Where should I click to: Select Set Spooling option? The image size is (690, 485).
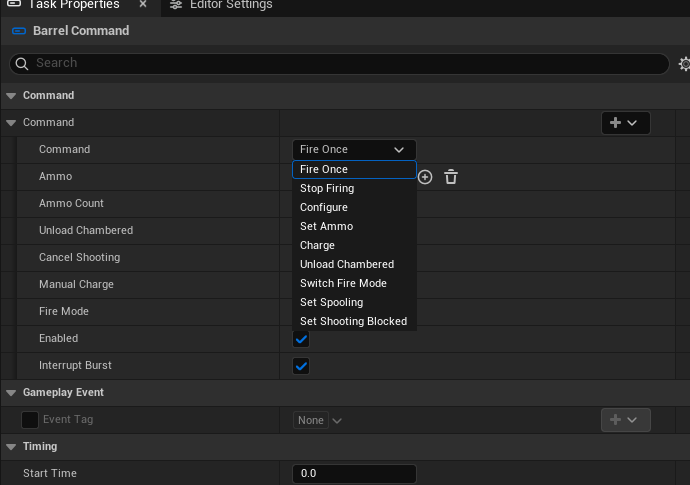(354, 302)
